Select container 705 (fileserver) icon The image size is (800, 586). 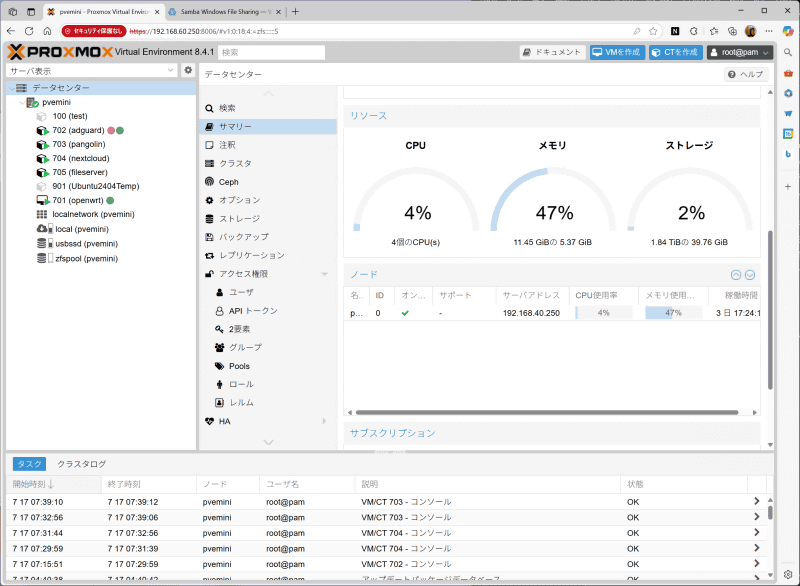(42, 173)
